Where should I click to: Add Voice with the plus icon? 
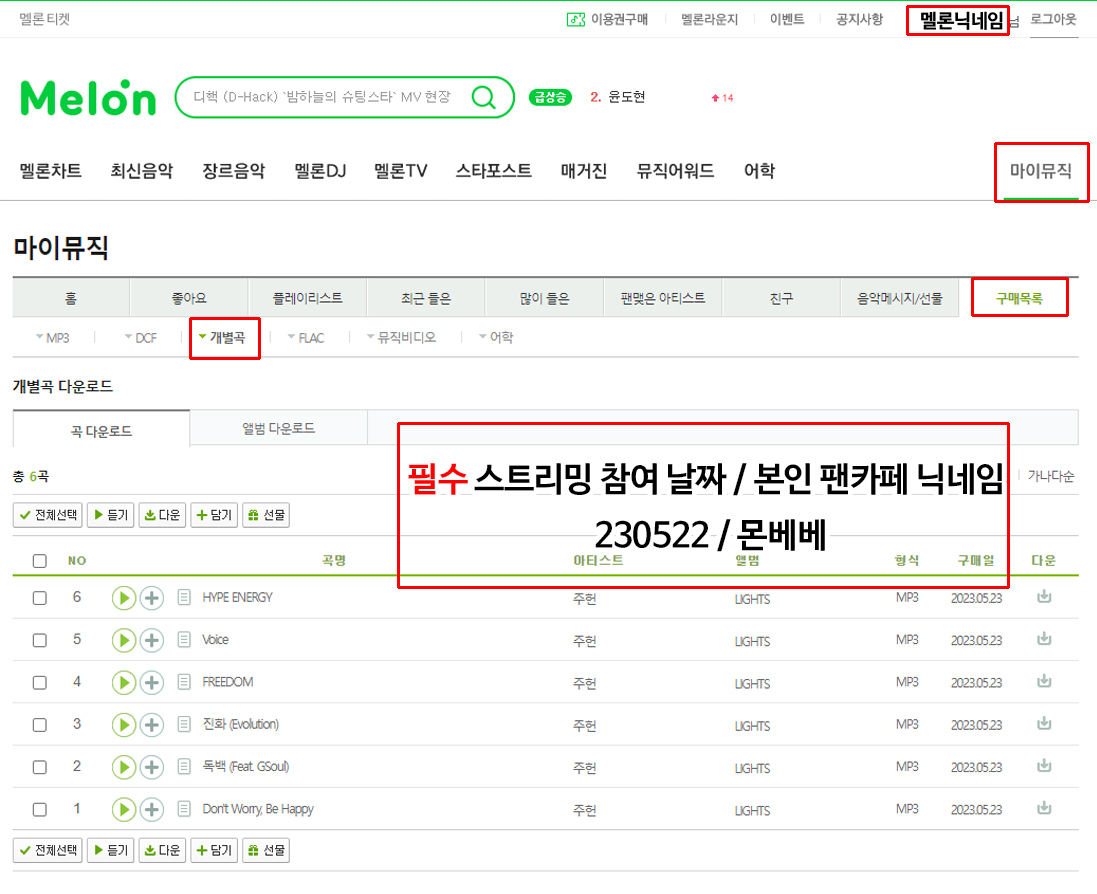[x=152, y=640]
